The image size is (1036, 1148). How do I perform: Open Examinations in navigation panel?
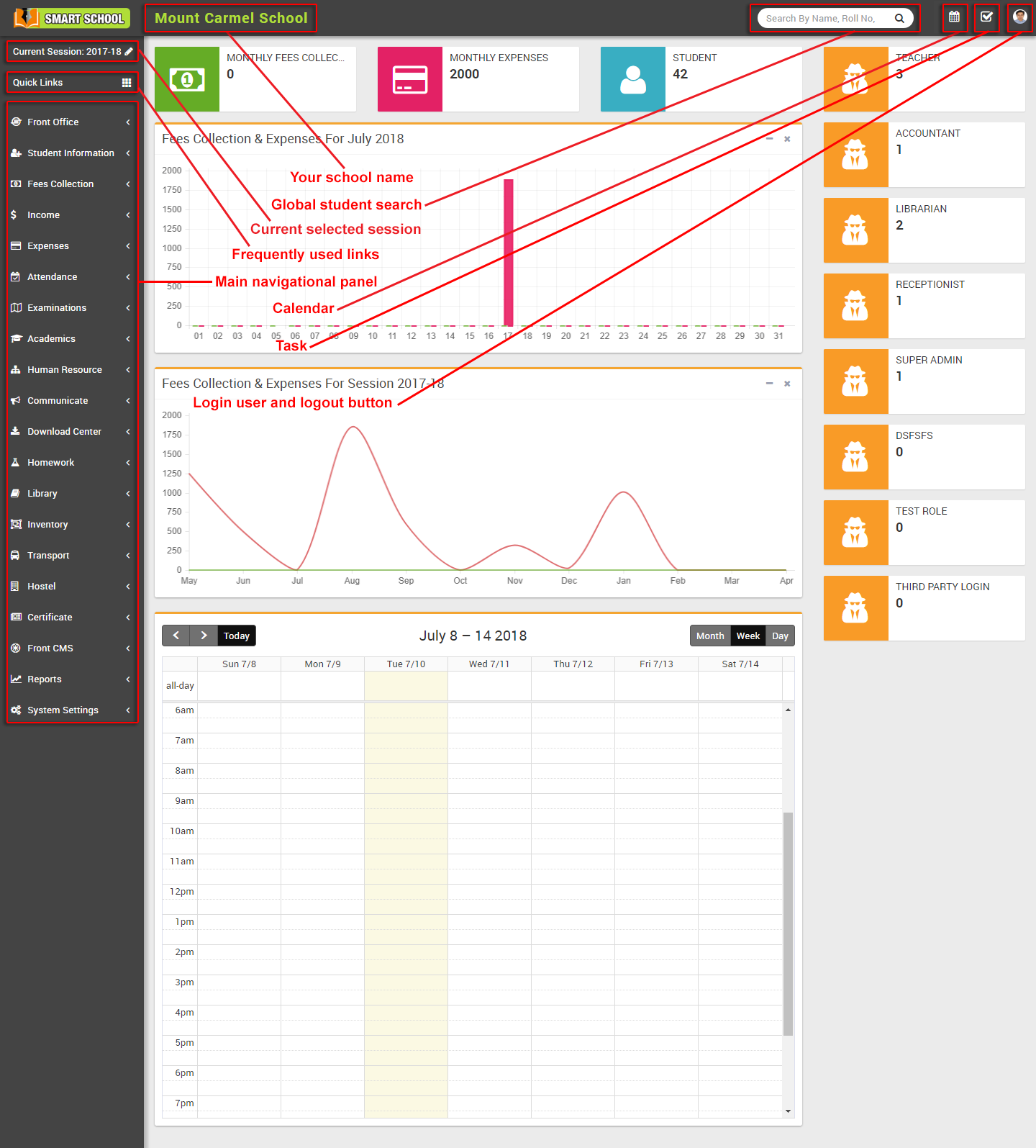coord(71,307)
